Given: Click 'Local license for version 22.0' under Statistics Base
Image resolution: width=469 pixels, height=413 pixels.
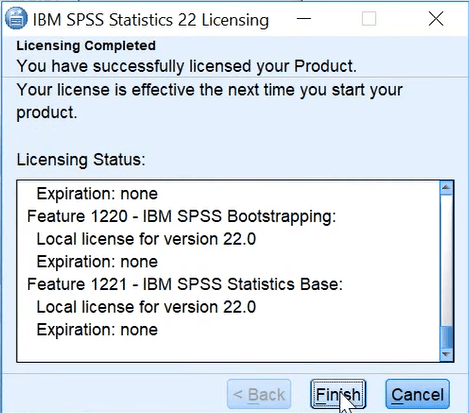Looking at the screenshot, I should point(146,307).
